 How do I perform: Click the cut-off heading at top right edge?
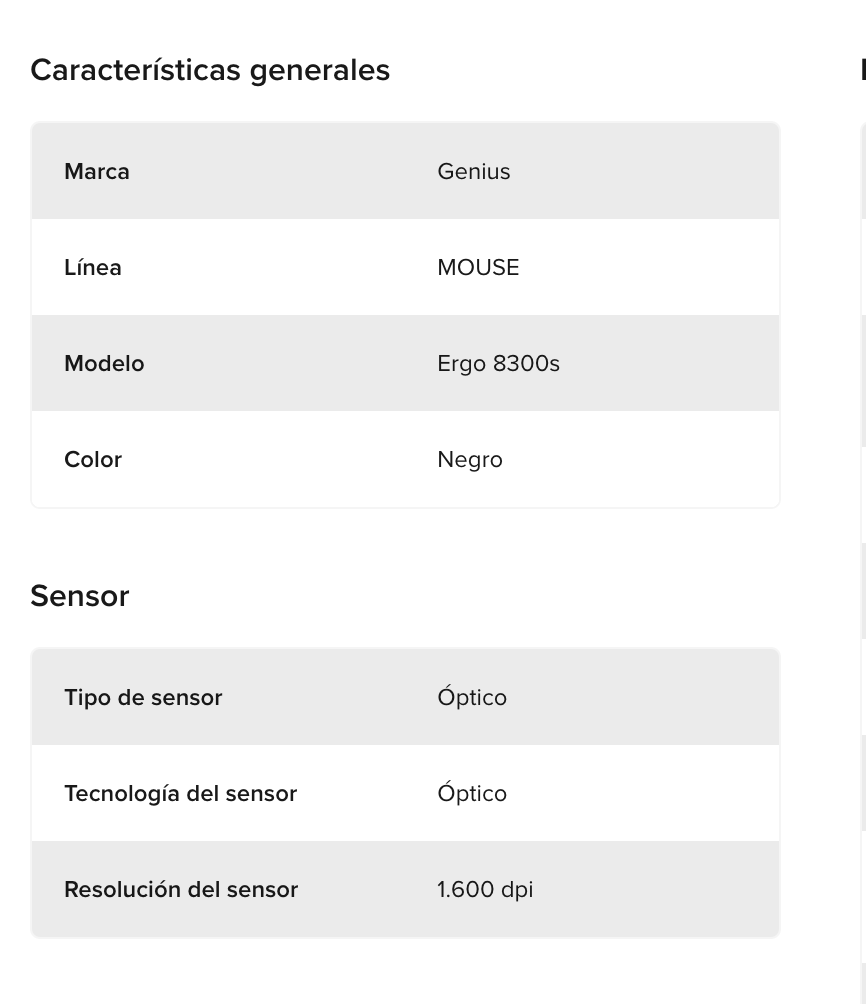pos(862,71)
